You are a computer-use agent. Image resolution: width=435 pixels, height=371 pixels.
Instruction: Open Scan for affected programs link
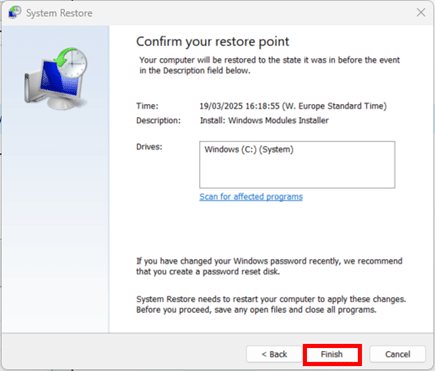[x=251, y=197]
